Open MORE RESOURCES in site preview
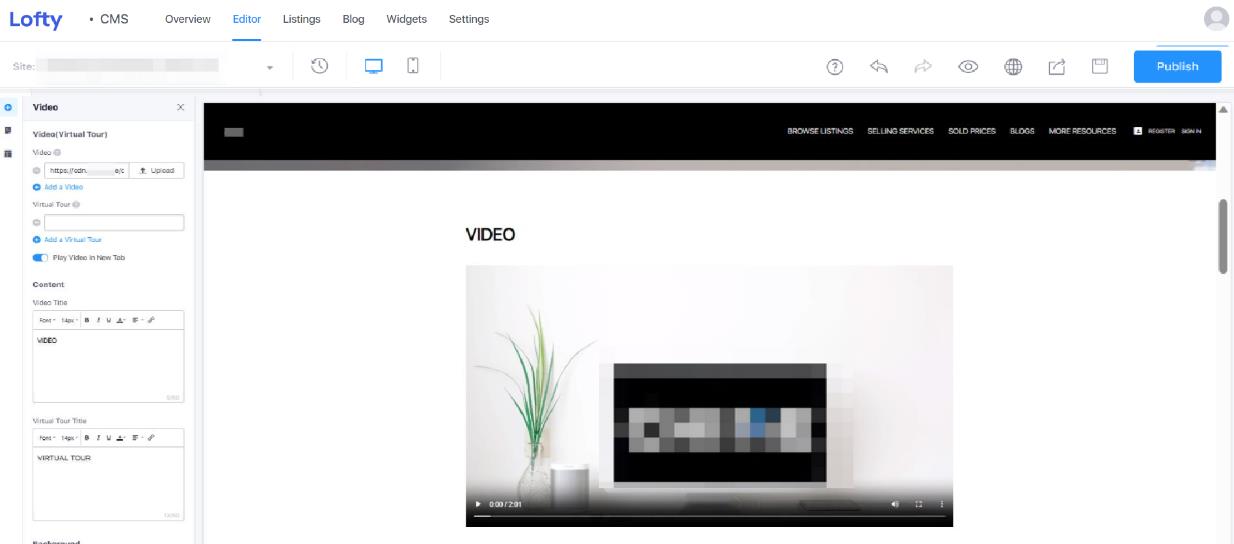1234x544 pixels. [x=1082, y=131]
